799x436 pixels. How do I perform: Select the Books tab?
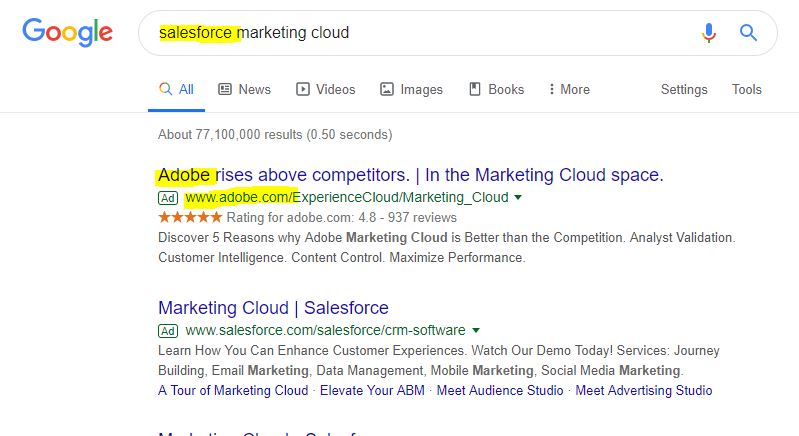coord(496,89)
